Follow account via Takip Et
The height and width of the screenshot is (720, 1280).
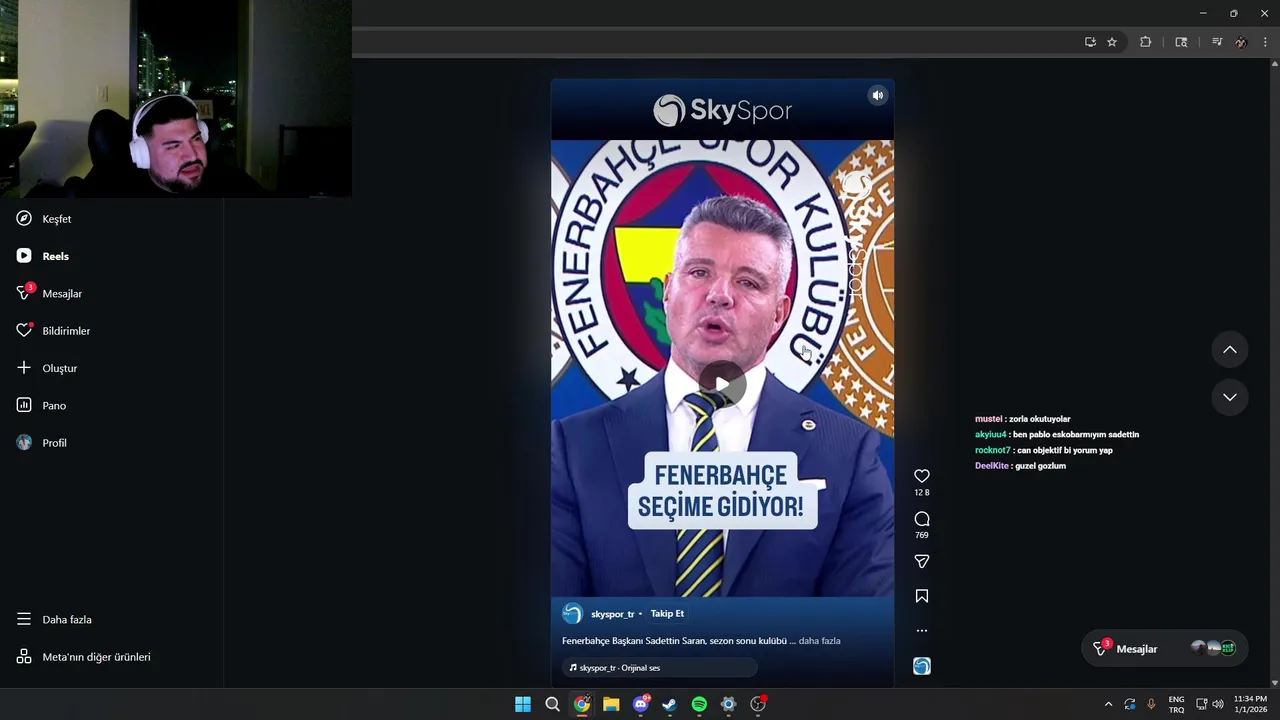point(667,614)
